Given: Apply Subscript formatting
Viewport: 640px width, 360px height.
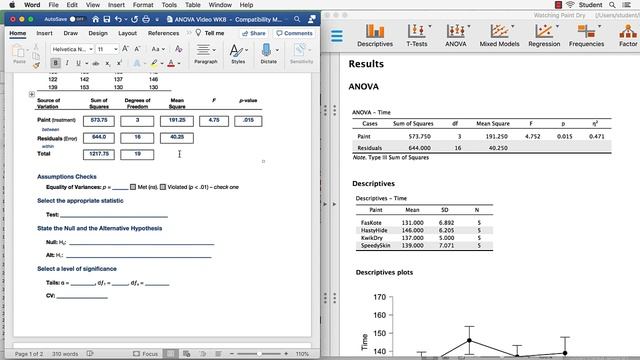Looking at the screenshot, I should tap(108, 63).
